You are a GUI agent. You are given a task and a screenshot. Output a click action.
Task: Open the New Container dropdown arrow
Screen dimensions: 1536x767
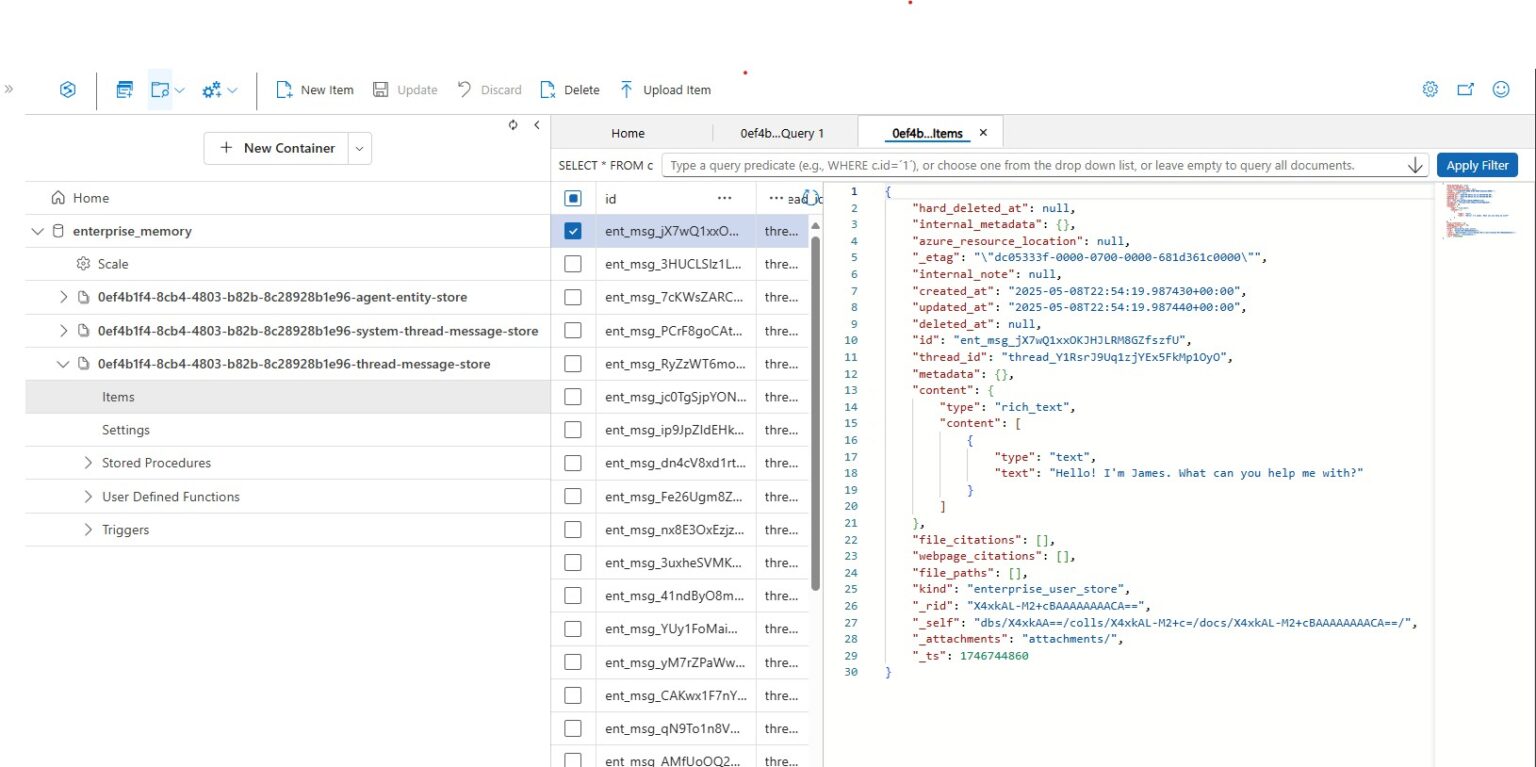(359, 148)
